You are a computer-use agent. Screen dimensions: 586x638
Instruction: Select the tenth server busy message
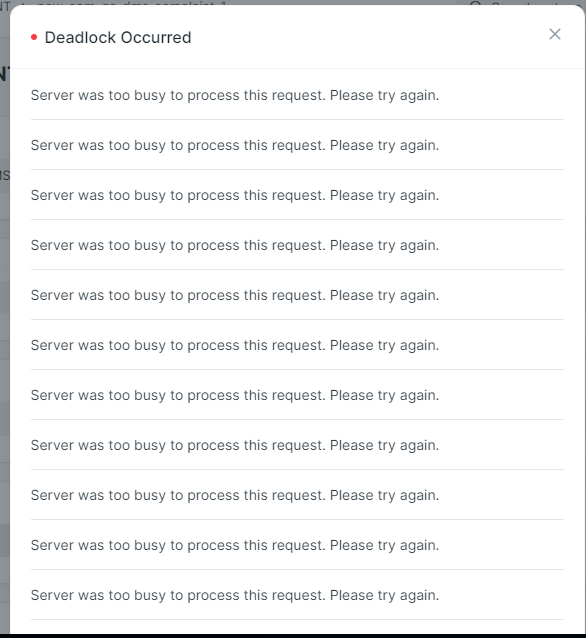[x=235, y=546]
